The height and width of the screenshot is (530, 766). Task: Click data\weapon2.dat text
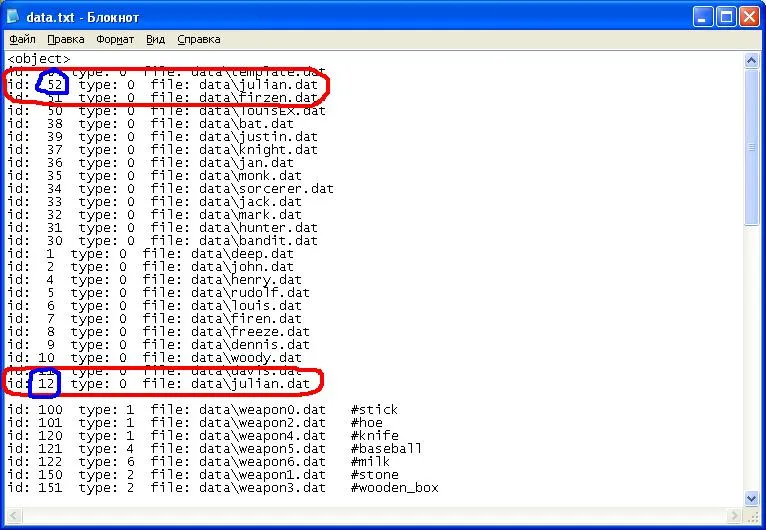pos(262,423)
